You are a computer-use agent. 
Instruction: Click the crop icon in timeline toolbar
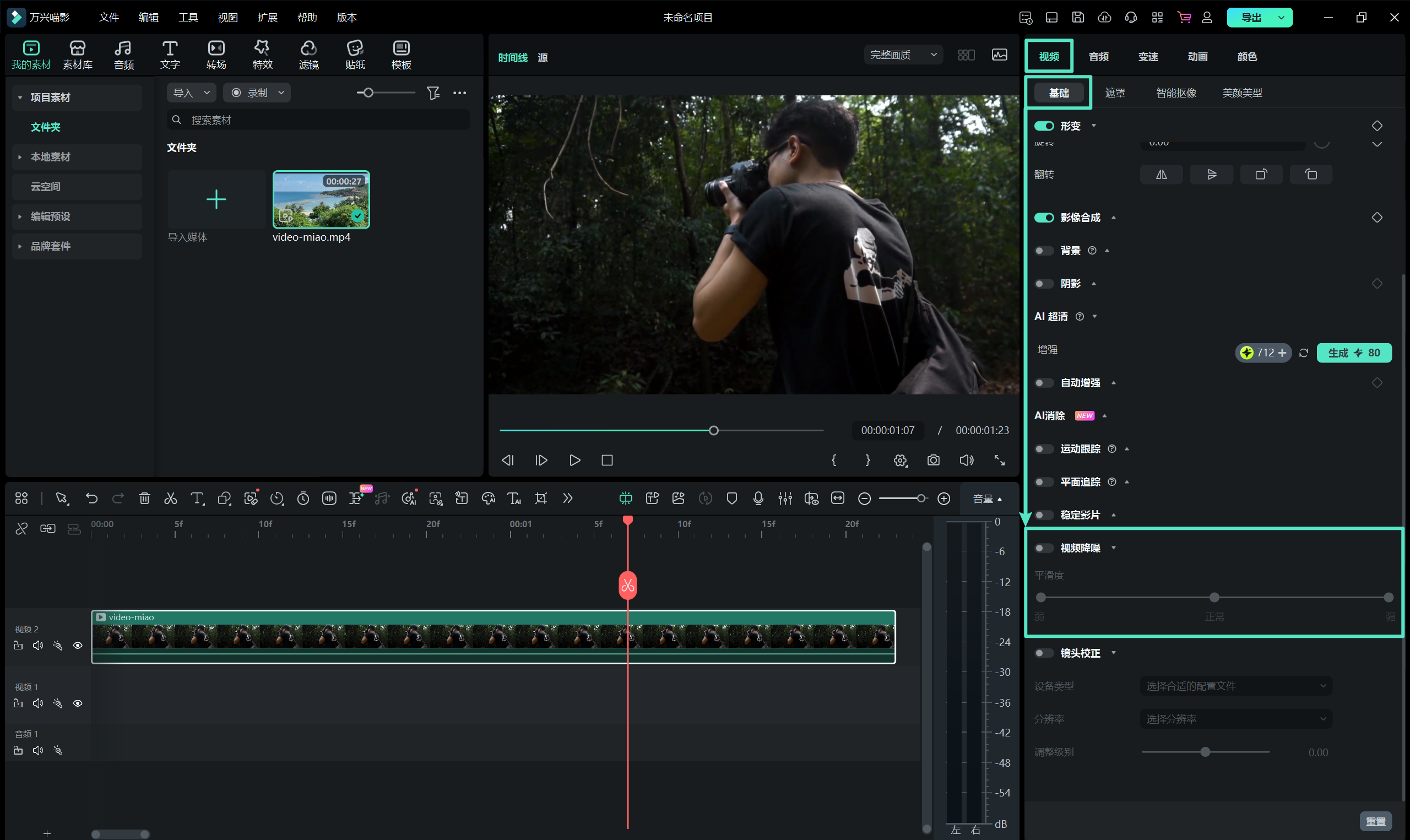click(541, 498)
